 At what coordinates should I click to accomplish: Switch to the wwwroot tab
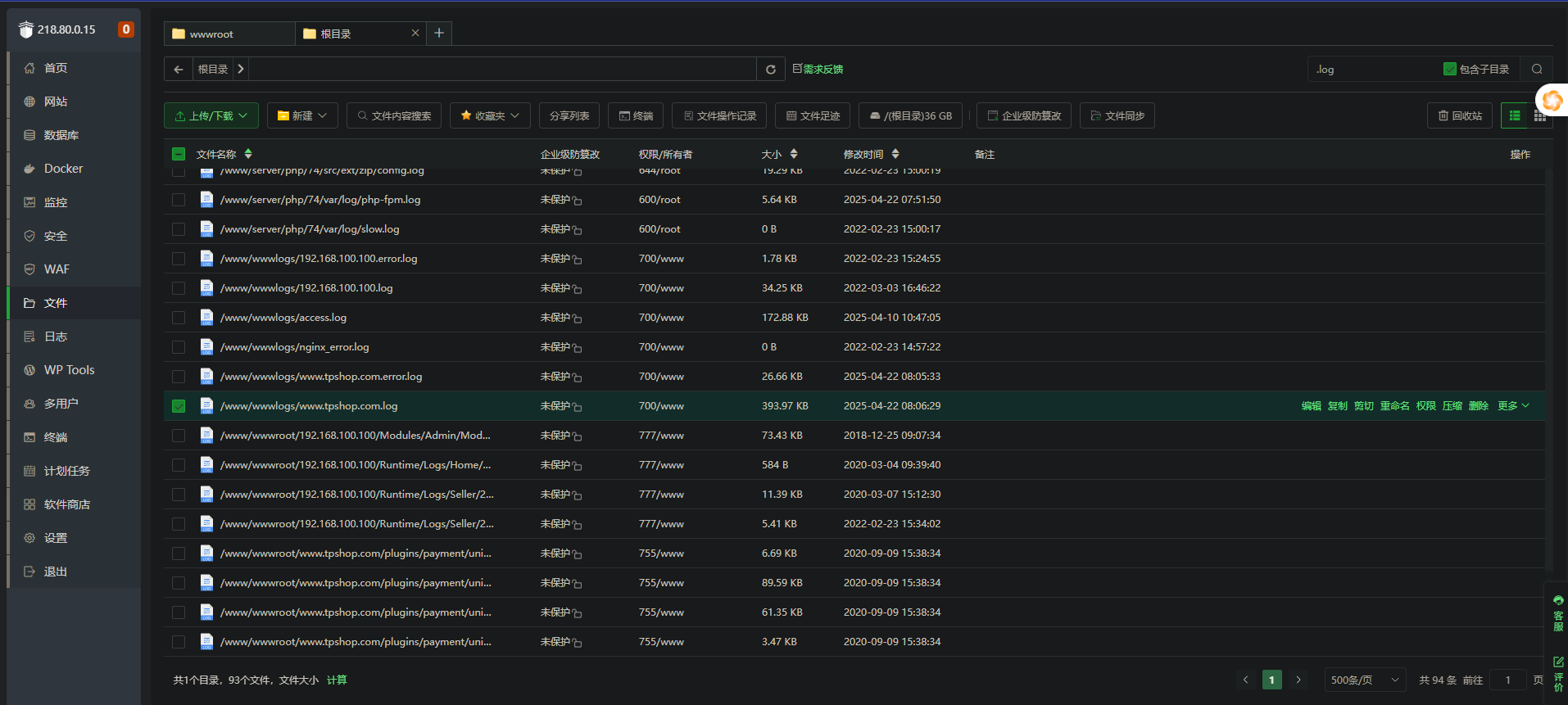coord(229,34)
